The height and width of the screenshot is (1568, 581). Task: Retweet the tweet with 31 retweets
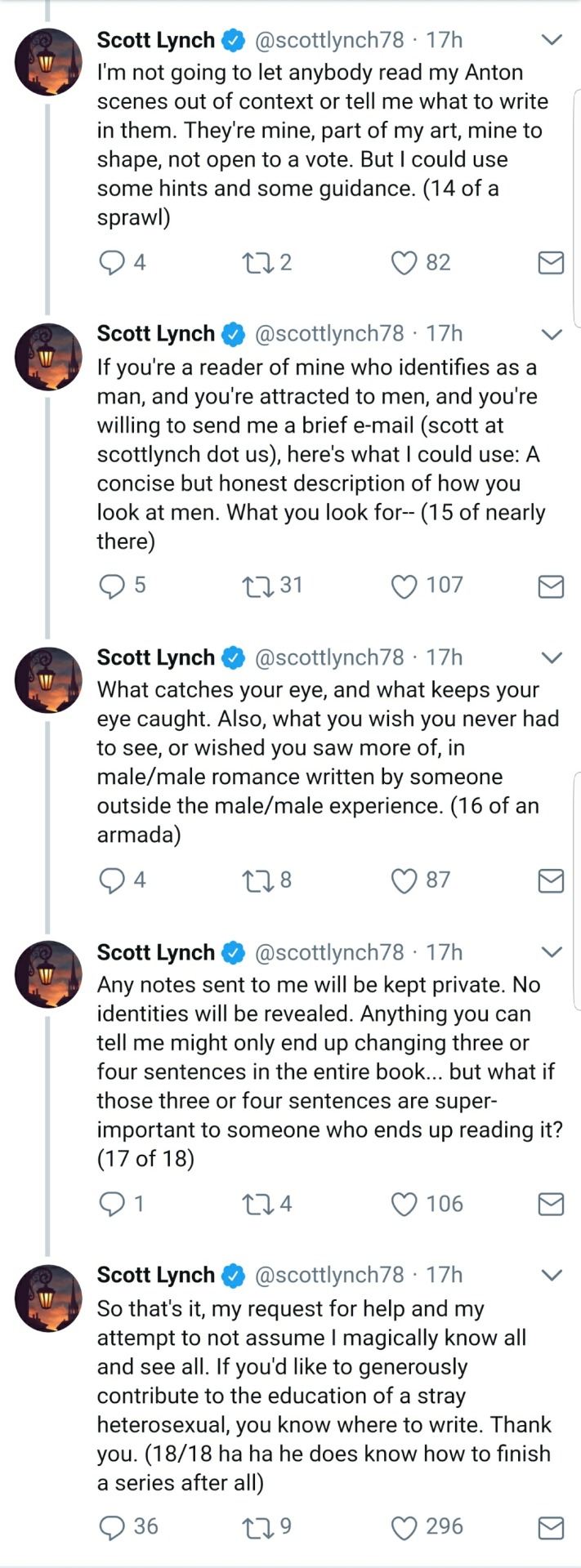click(x=255, y=586)
